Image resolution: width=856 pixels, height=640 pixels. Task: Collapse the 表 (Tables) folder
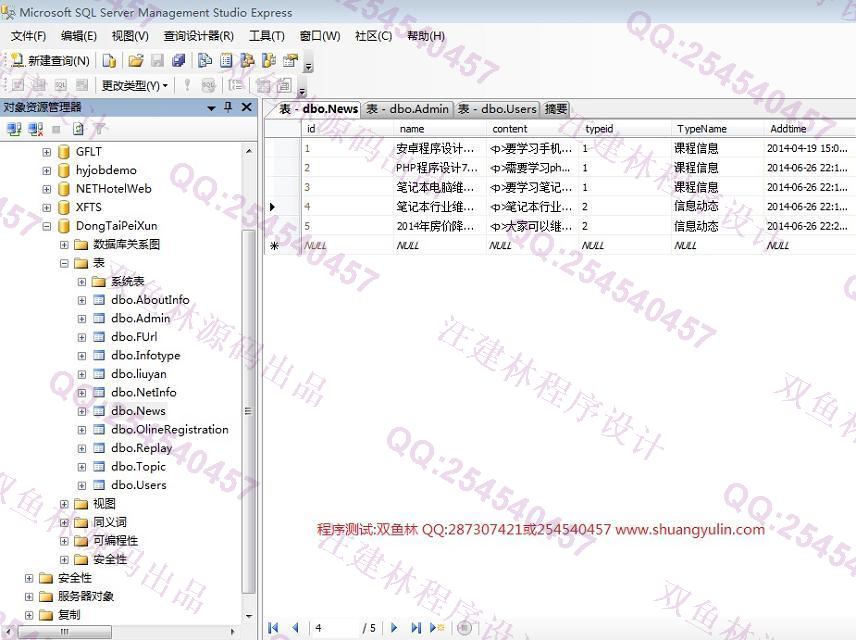coord(64,263)
